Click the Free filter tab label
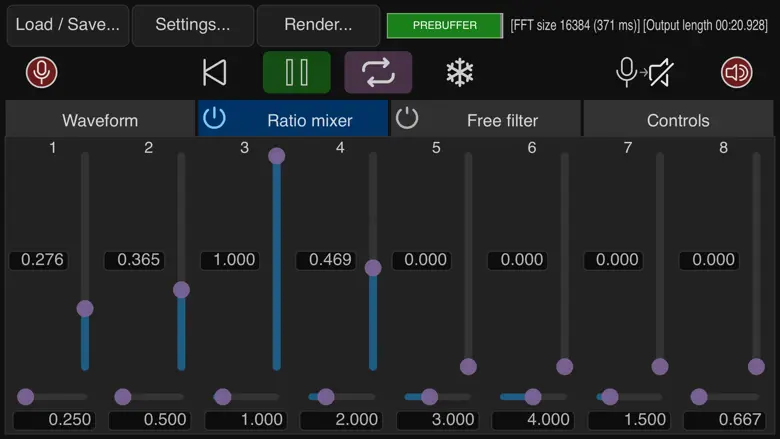The height and width of the screenshot is (439, 780). [502, 120]
